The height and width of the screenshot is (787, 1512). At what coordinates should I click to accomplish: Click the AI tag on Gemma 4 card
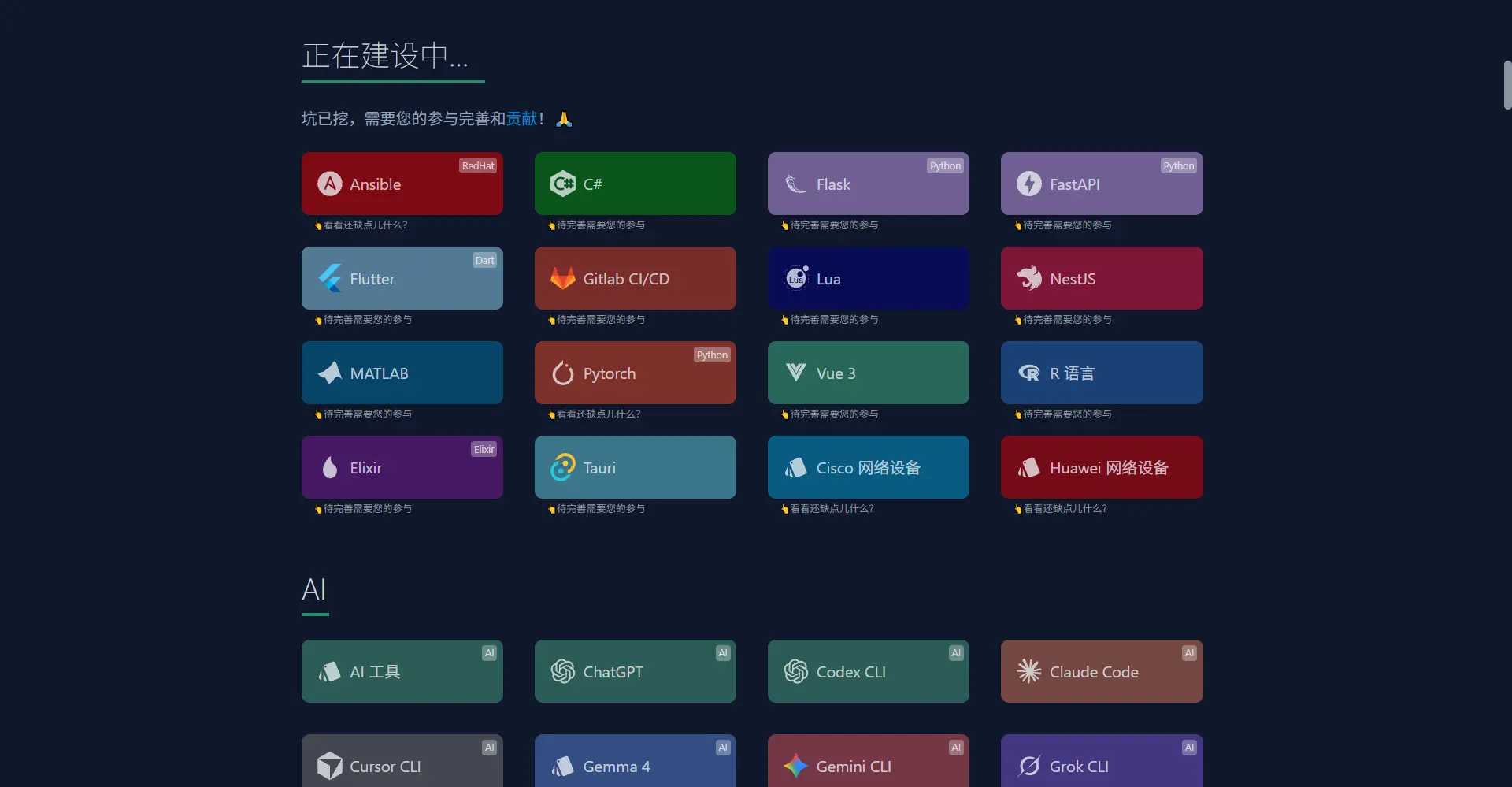(x=723, y=748)
